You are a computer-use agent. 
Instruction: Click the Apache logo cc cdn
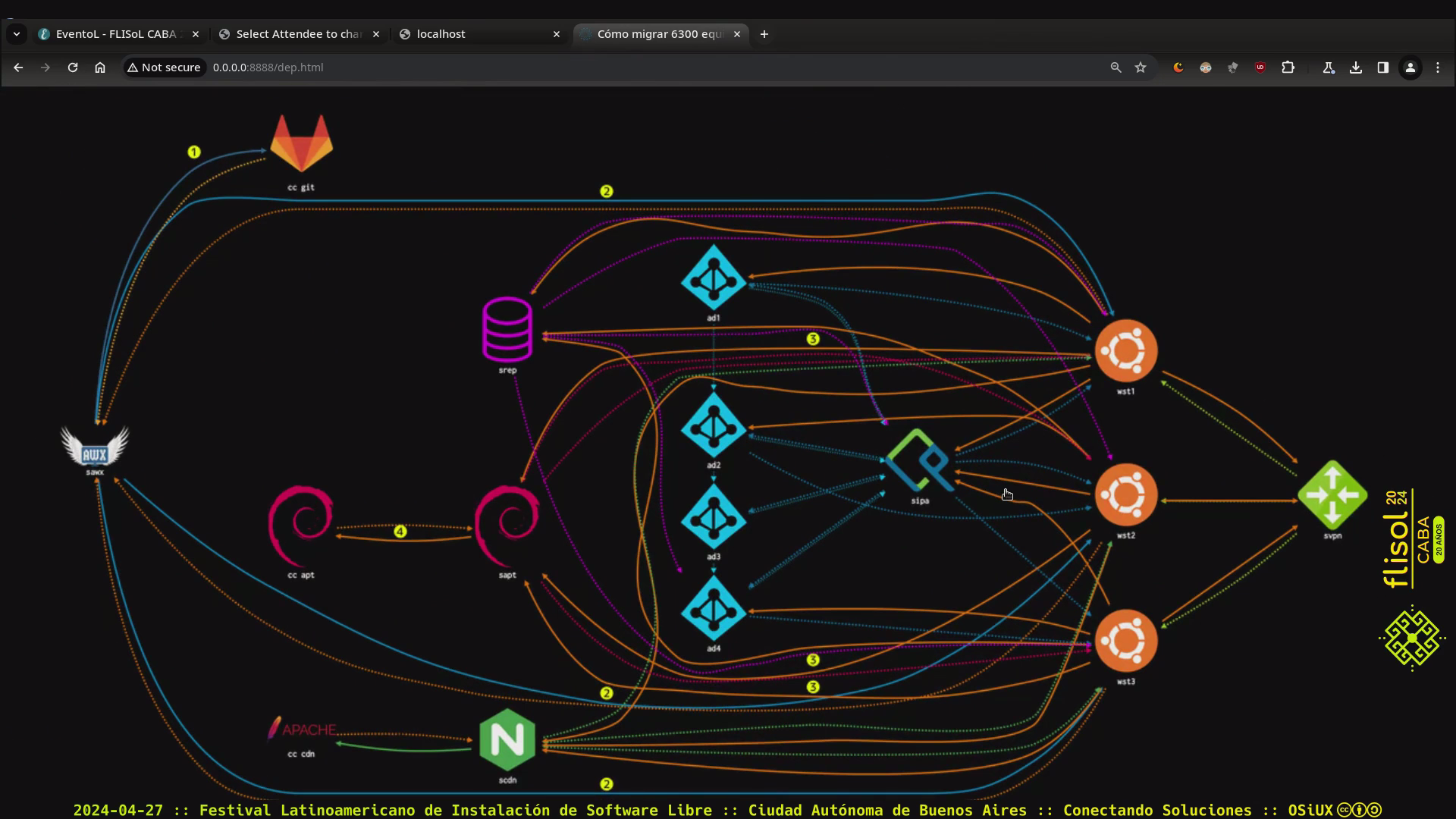pyautogui.click(x=302, y=730)
